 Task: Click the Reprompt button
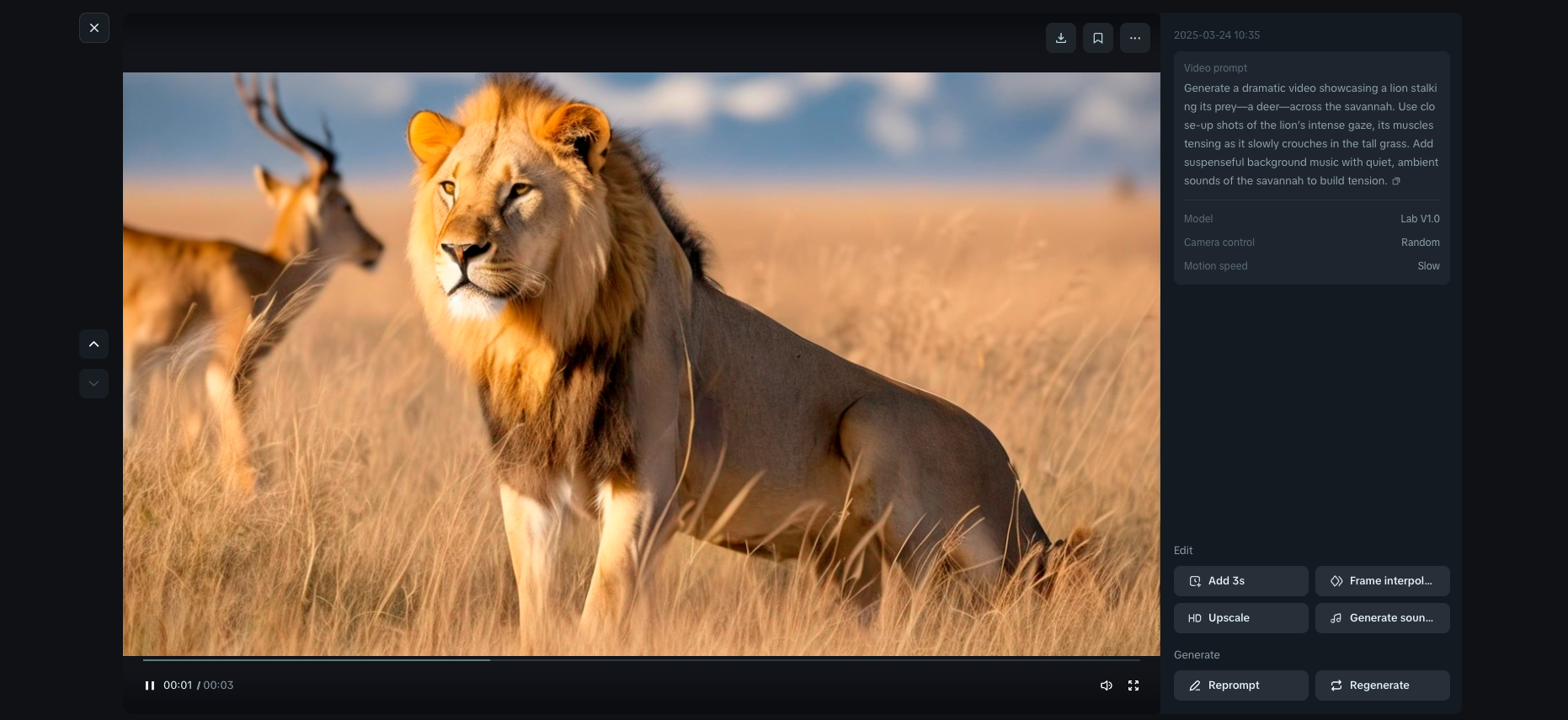pyautogui.click(x=1241, y=685)
